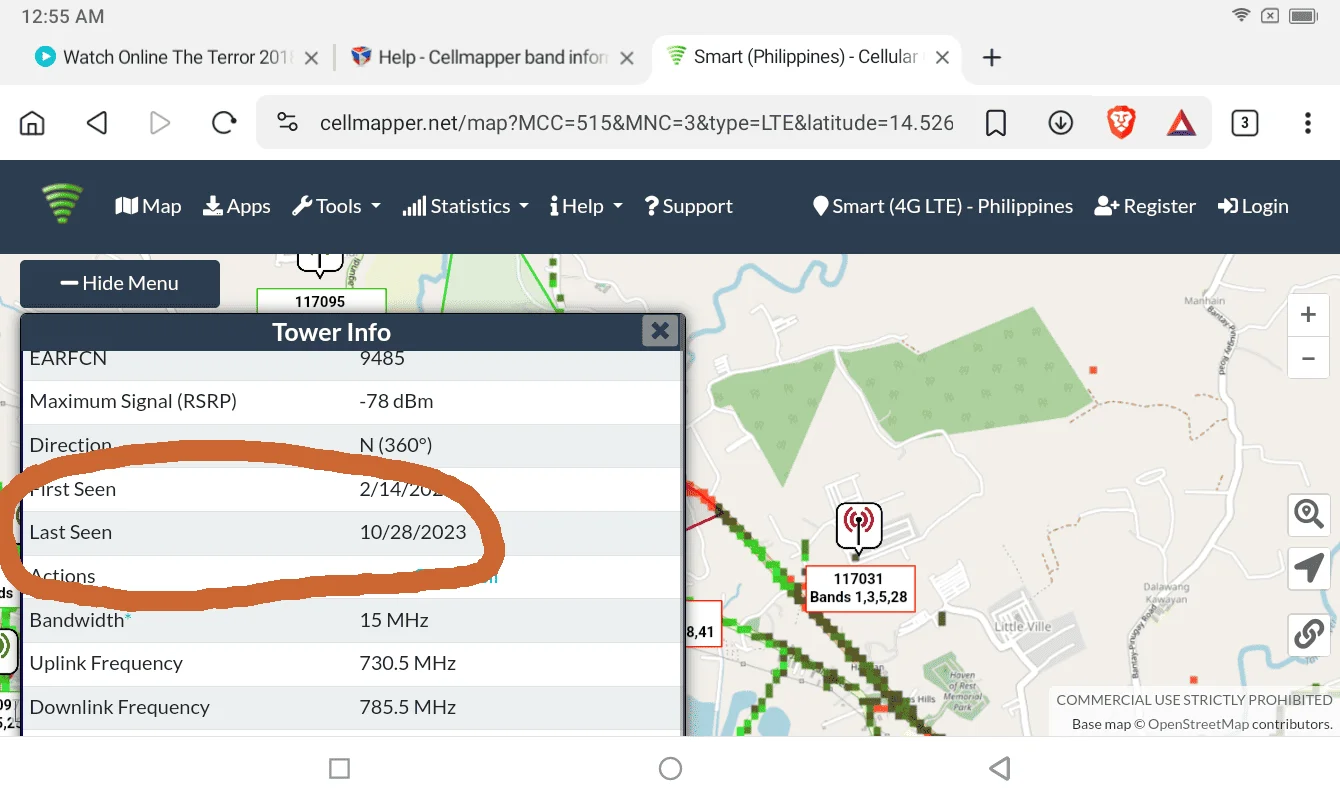
Task: Click tower label 117031 Bands 1,3,5,28
Action: (x=858, y=588)
